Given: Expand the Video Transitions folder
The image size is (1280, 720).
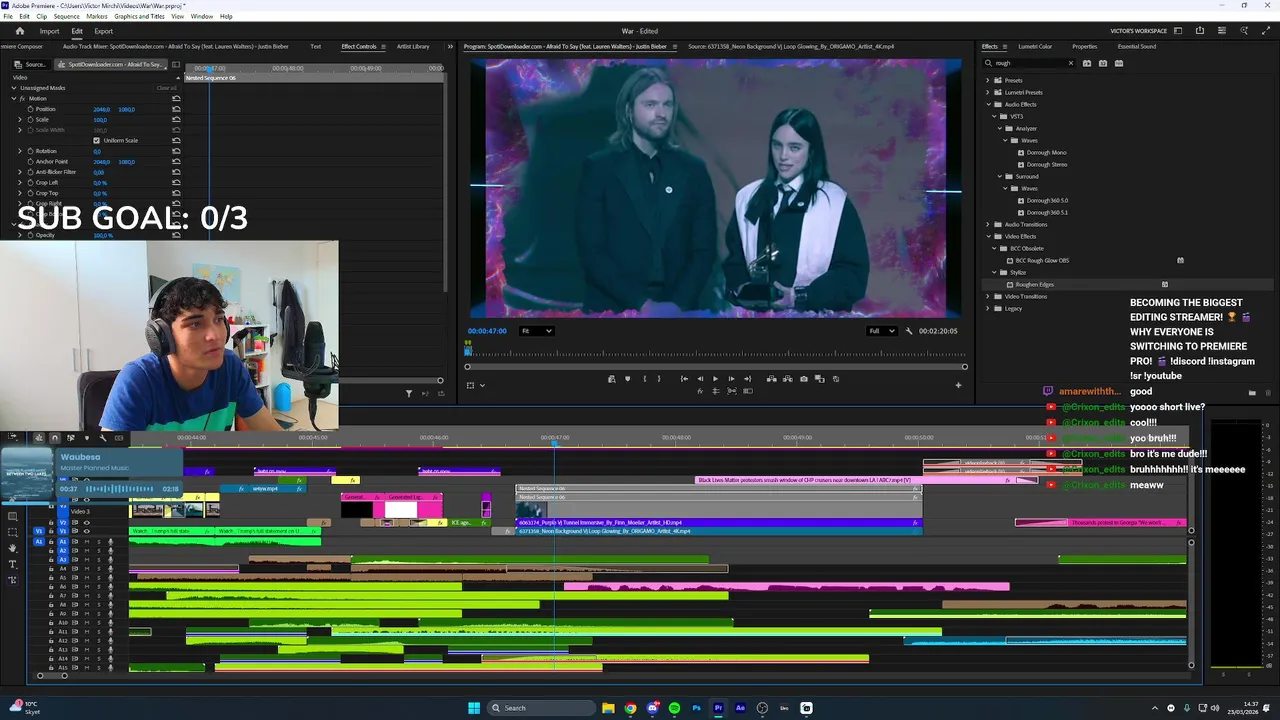Looking at the screenshot, I should pos(988,296).
